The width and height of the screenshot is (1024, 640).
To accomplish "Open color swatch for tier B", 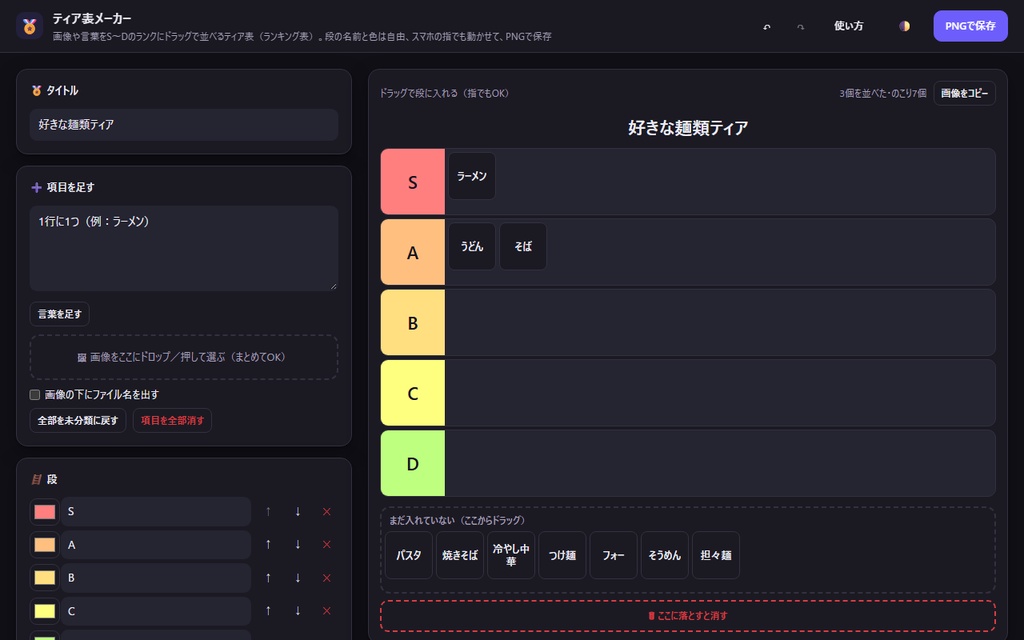I will pyautogui.click(x=44, y=578).
